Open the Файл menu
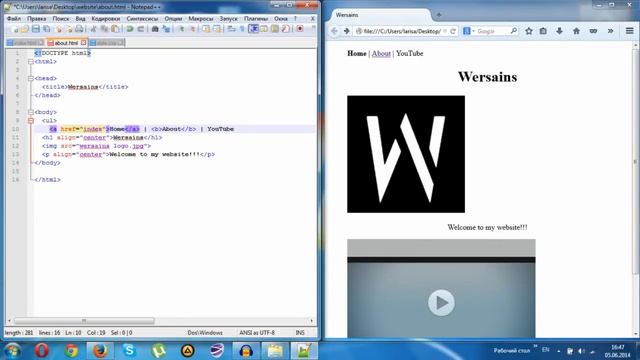 [13, 19]
